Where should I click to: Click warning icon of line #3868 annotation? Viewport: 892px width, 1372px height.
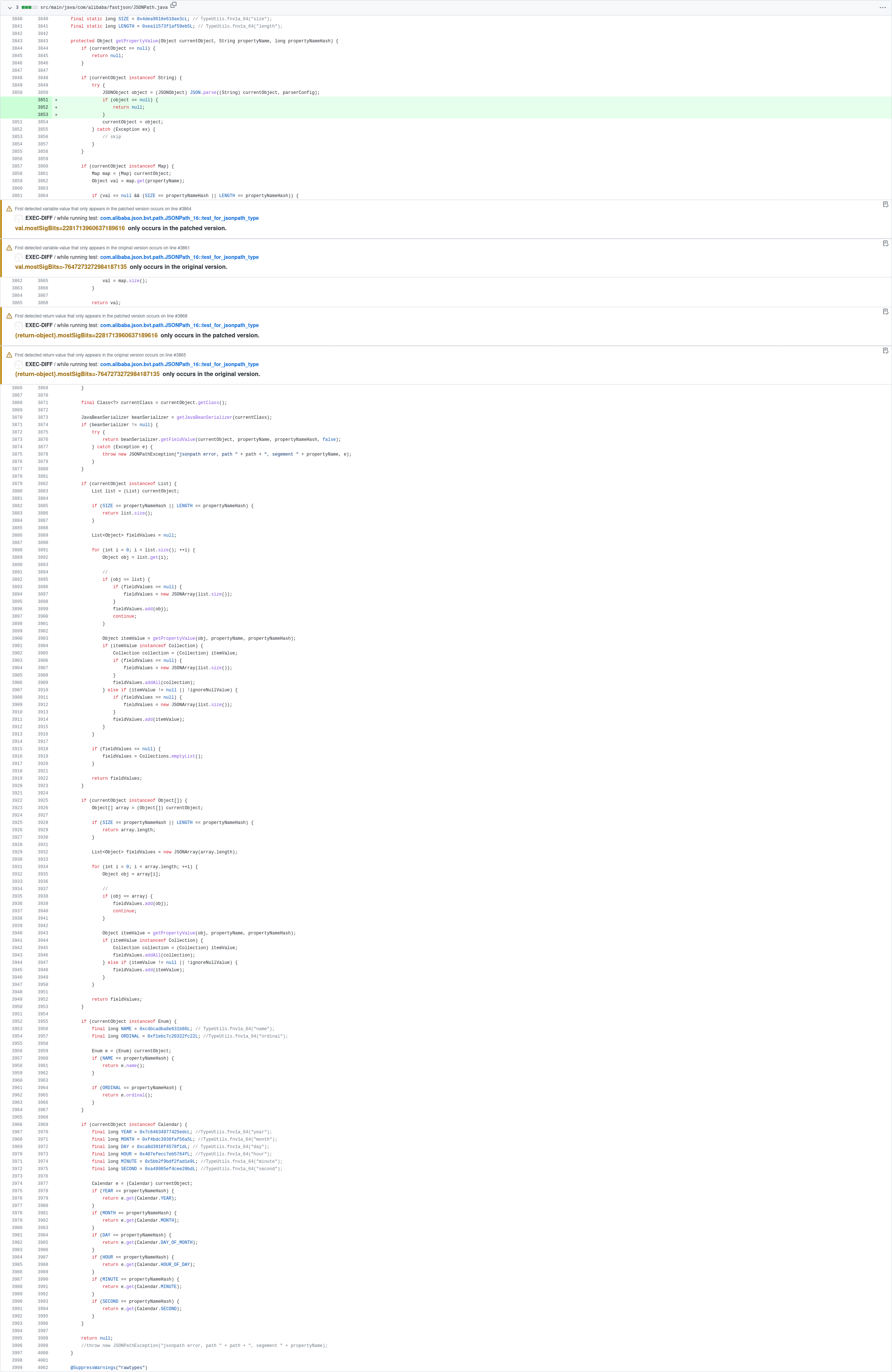[9, 316]
